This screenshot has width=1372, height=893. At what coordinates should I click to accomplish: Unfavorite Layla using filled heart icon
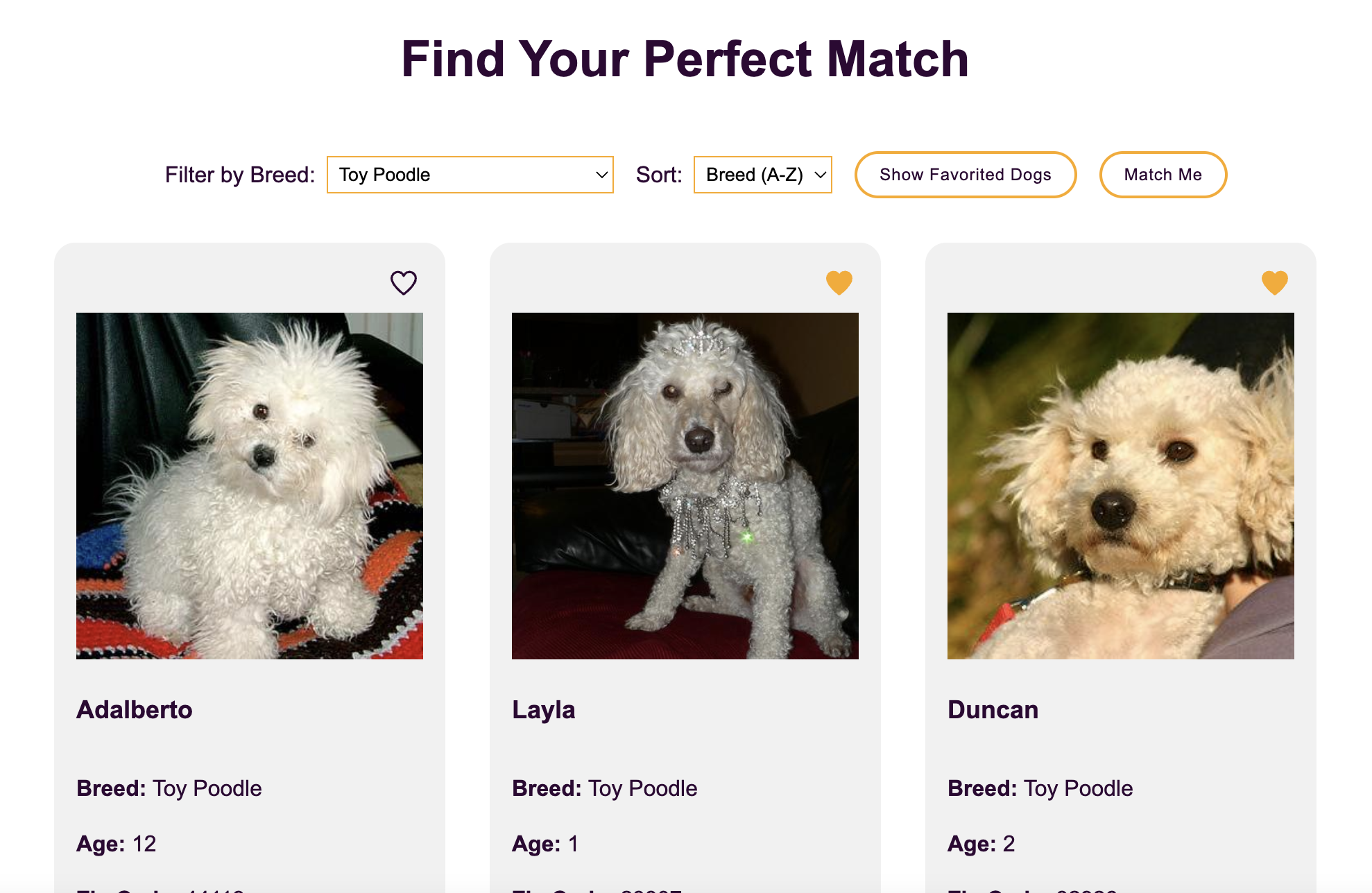tap(839, 283)
